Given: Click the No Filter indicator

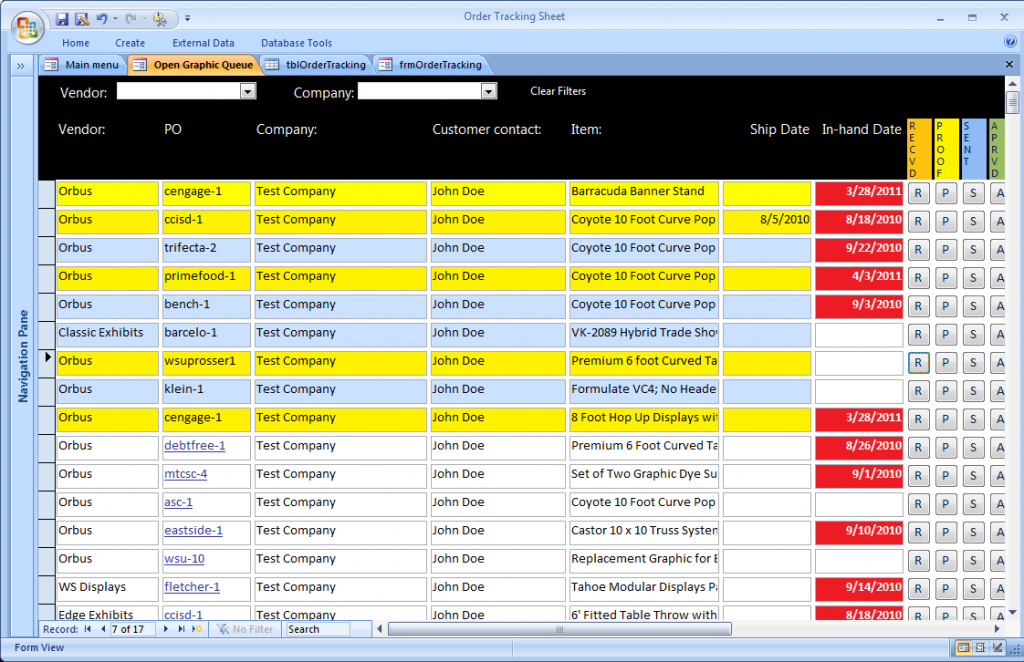Looking at the screenshot, I should [x=246, y=629].
